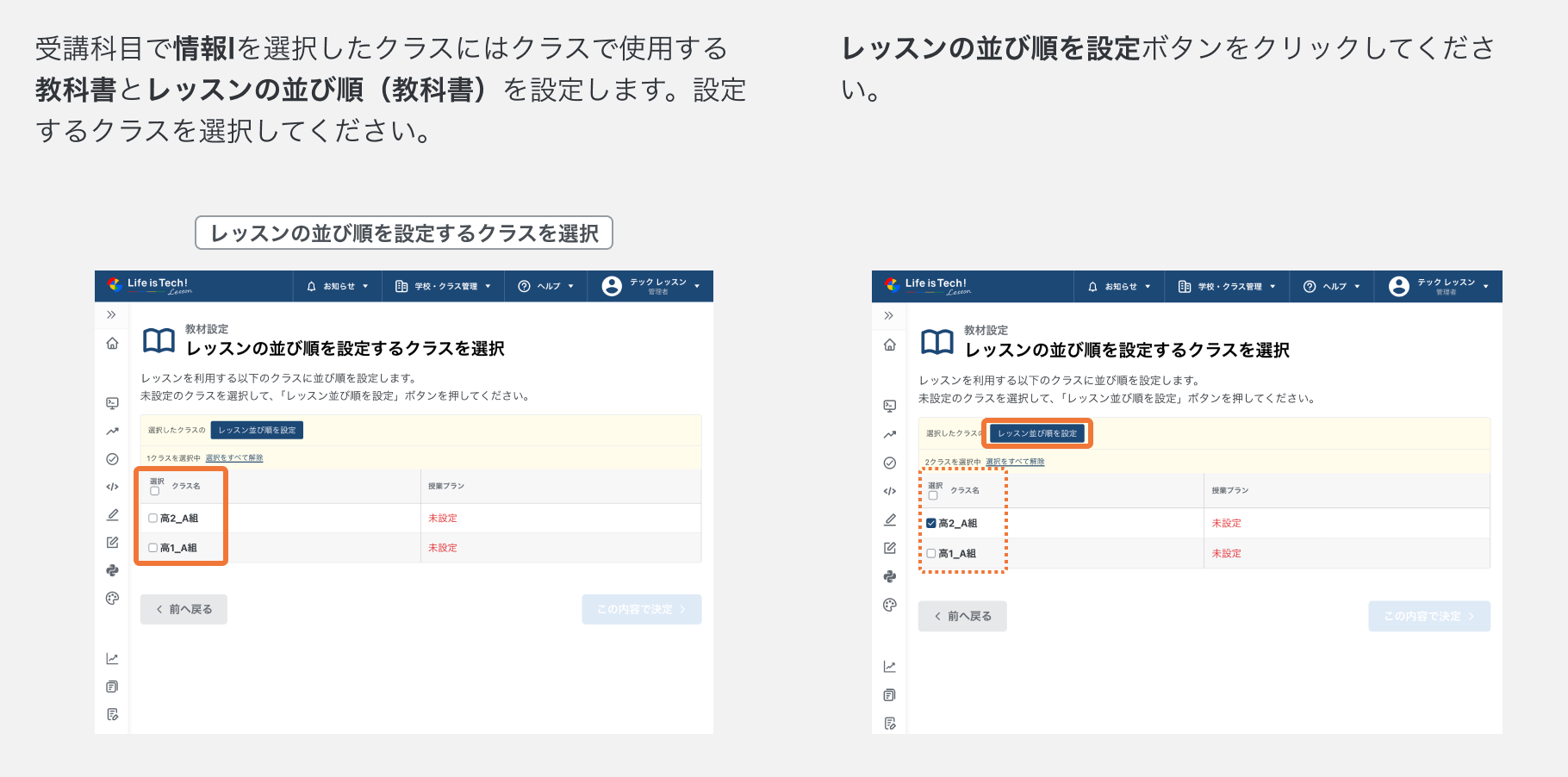The height and width of the screenshot is (777, 1568).
Task: Click Life is Tech logo in left screenshot
Action: tap(150, 285)
